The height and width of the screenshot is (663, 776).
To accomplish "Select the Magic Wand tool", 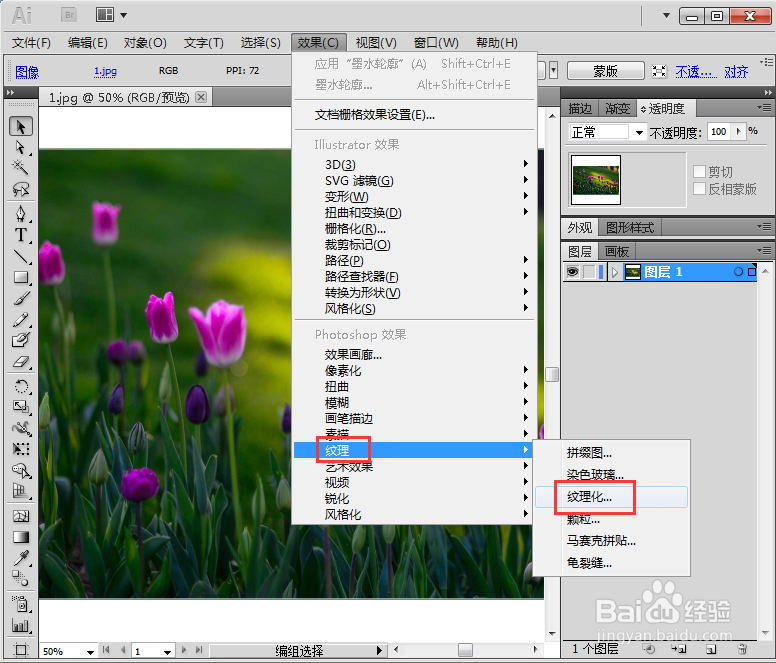I will [21, 168].
